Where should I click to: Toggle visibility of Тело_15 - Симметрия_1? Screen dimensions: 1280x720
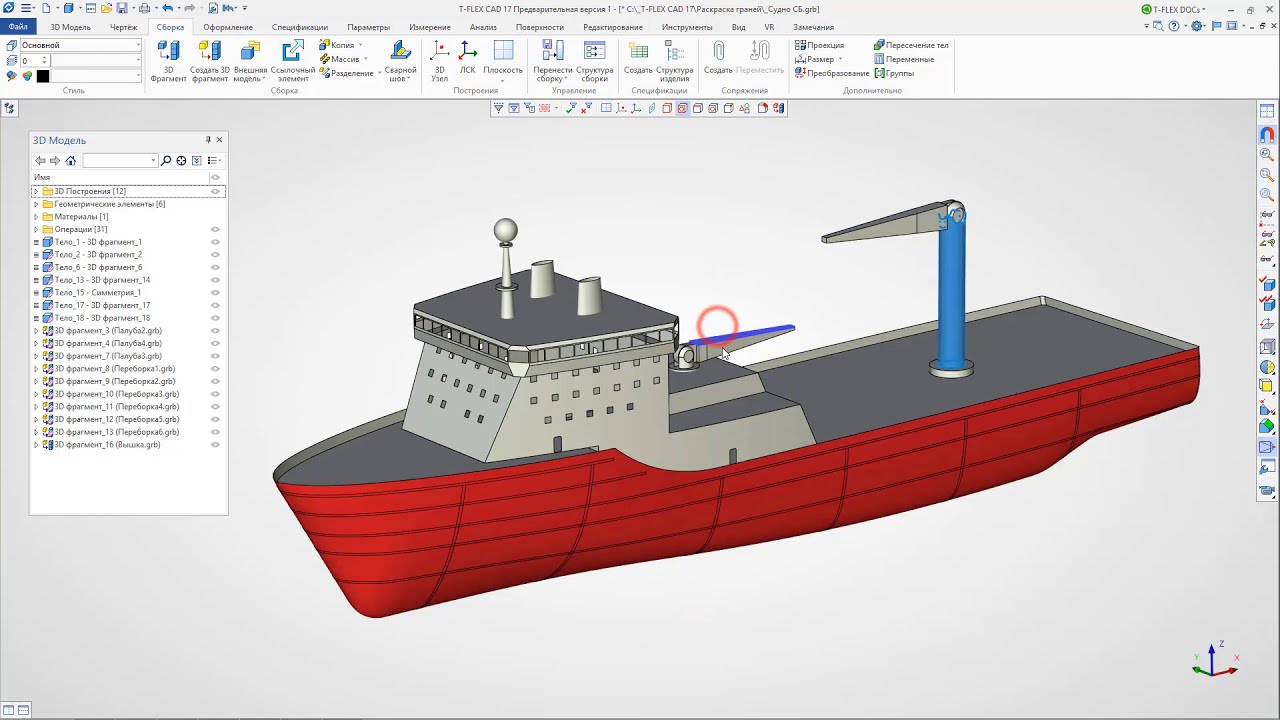click(x=215, y=293)
